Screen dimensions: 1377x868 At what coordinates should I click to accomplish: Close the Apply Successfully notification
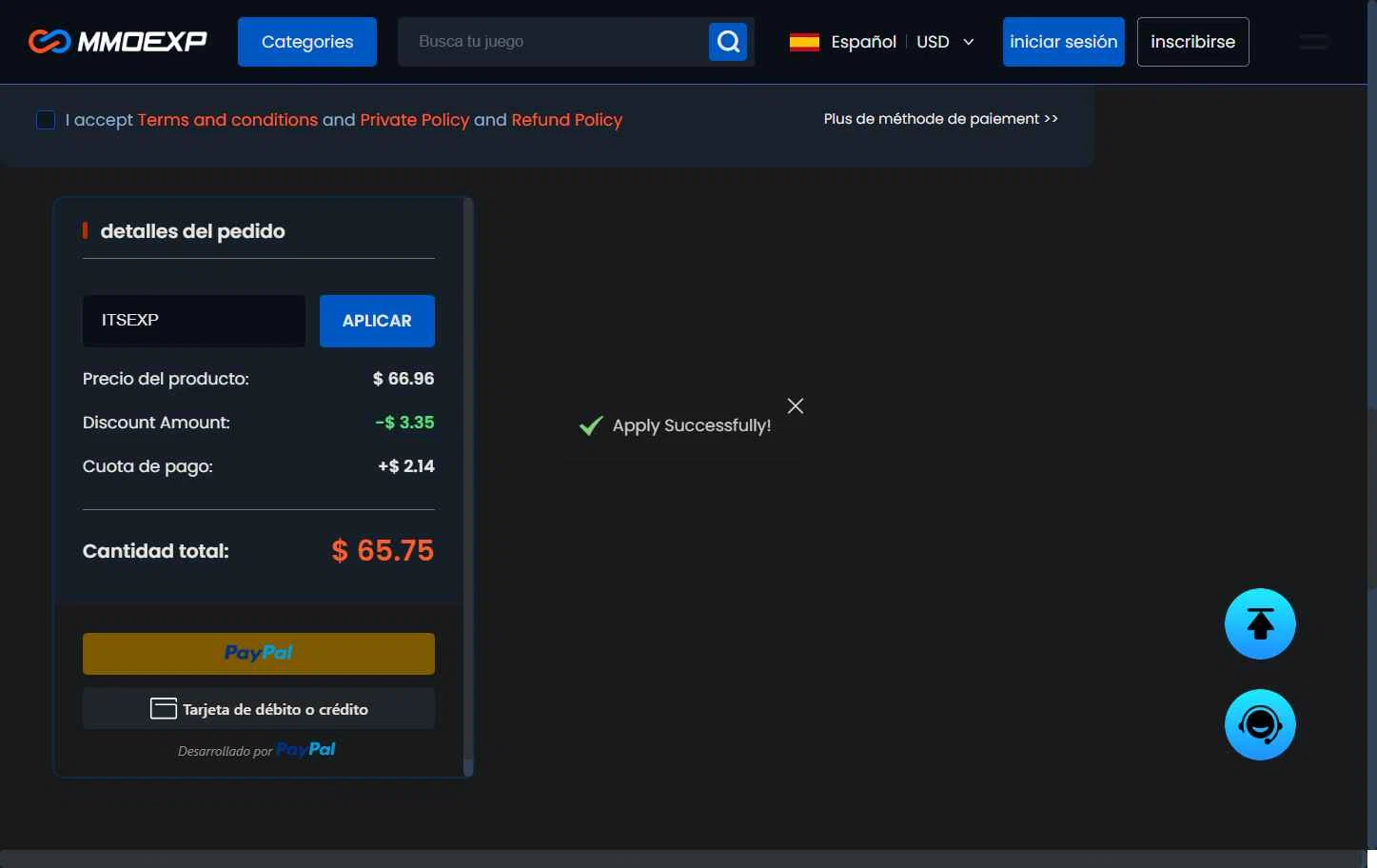[796, 405]
